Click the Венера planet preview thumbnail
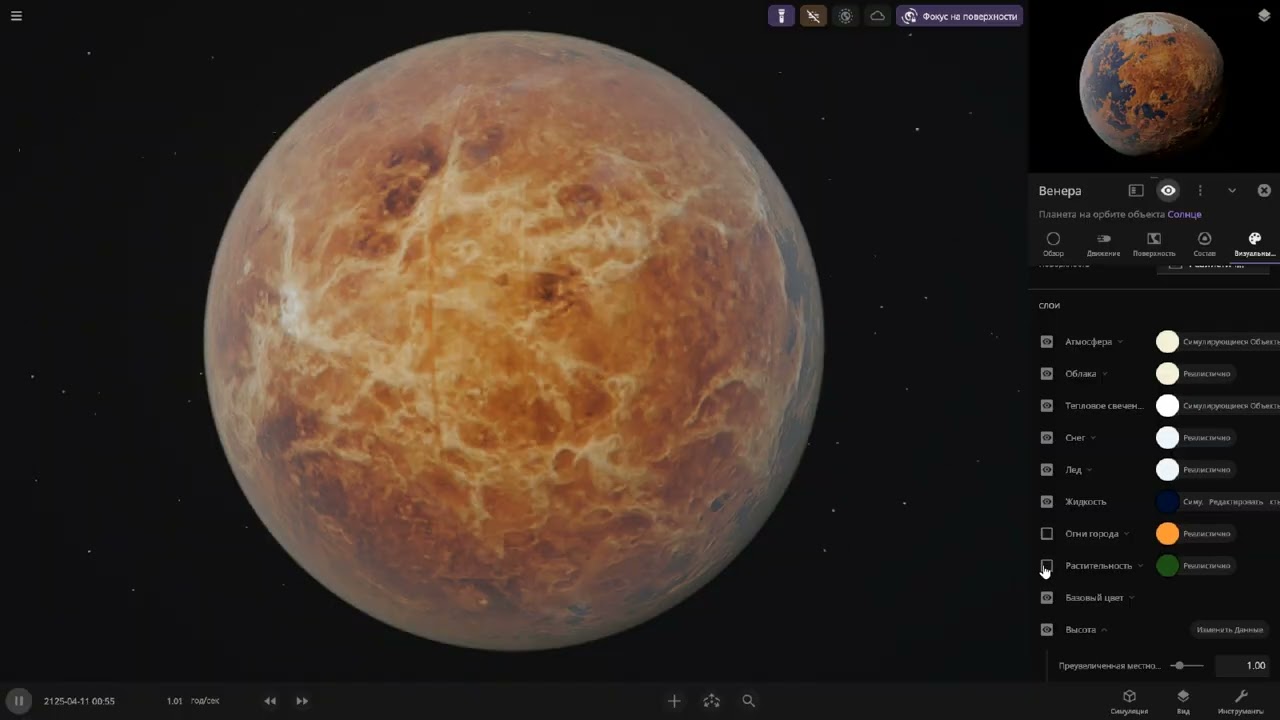This screenshot has height=720, width=1280. click(x=1150, y=84)
